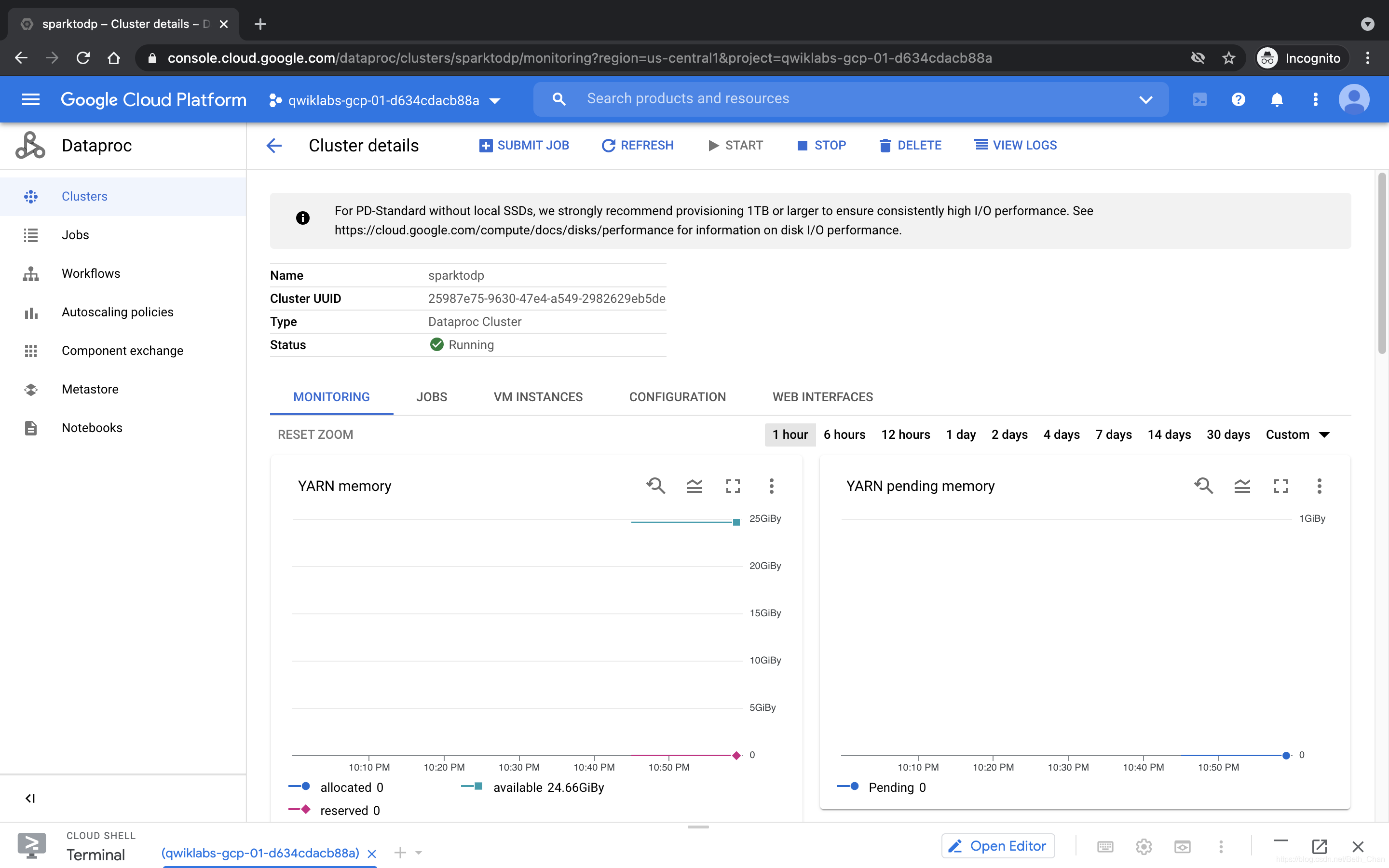Open the user account avatar

pyautogui.click(x=1353, y=100)
